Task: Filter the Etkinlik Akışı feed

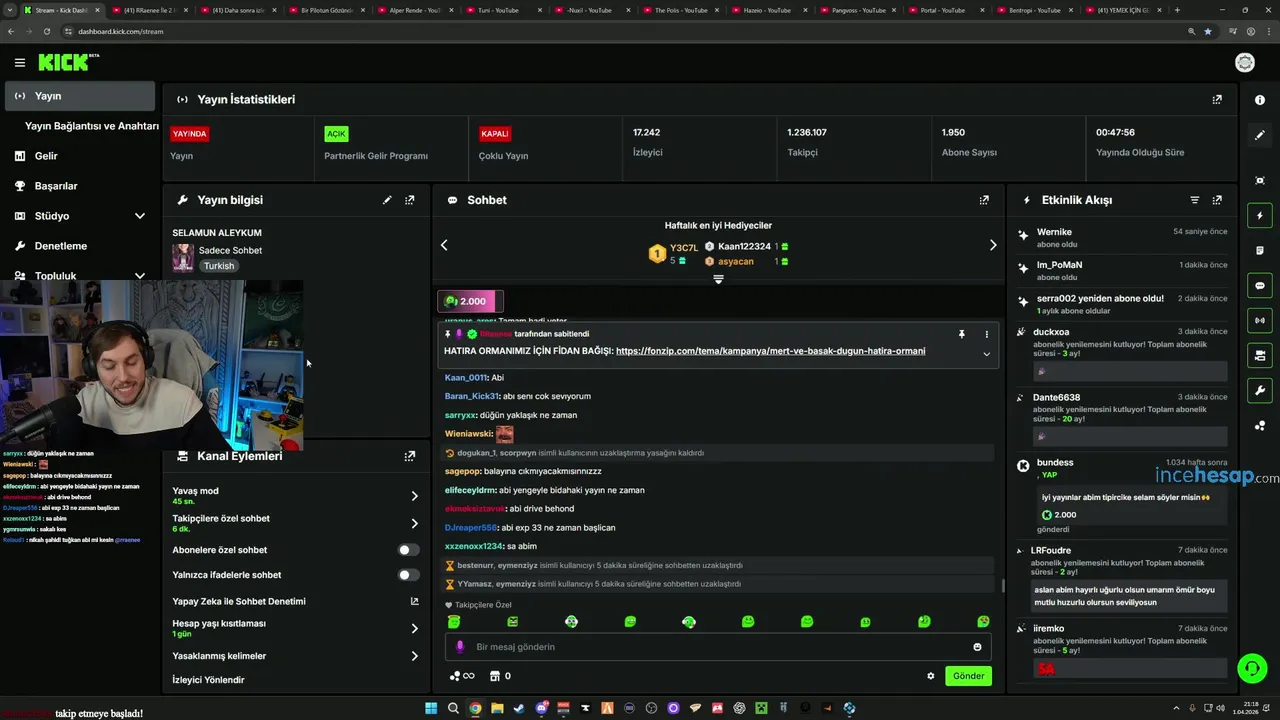Action: click(x=1194, y=200)
